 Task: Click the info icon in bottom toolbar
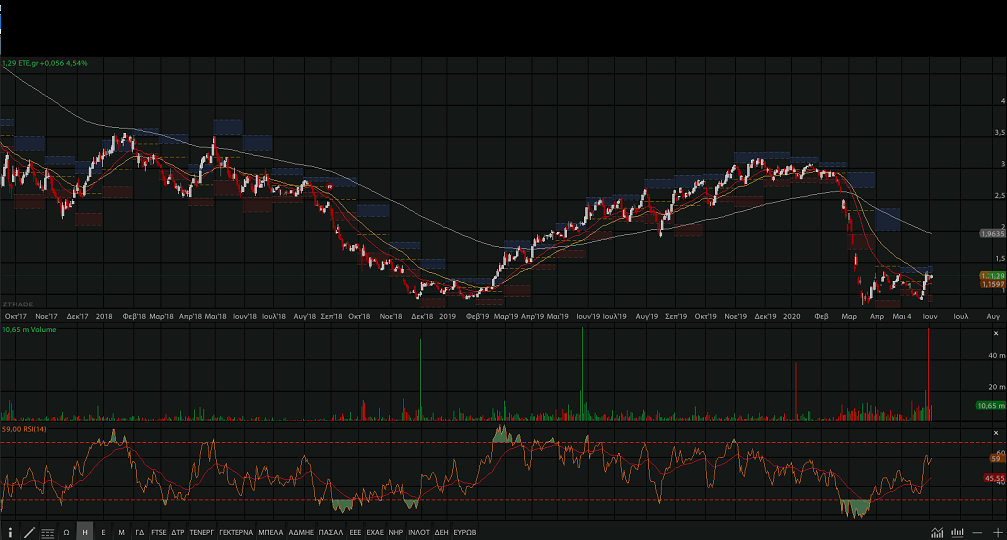pos(10,532)
